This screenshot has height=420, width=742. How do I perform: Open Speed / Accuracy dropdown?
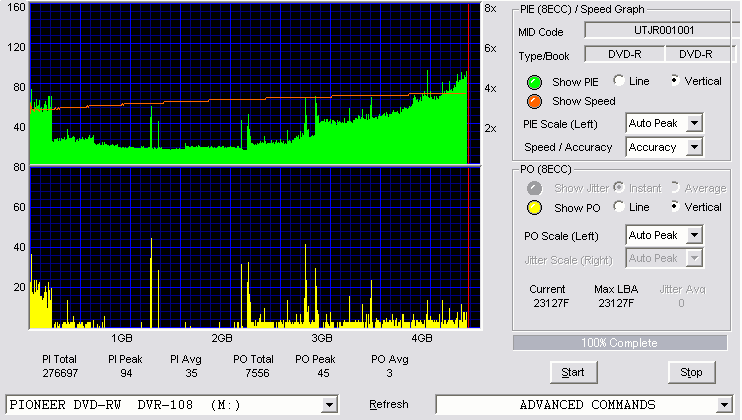[x=694, y=147]
